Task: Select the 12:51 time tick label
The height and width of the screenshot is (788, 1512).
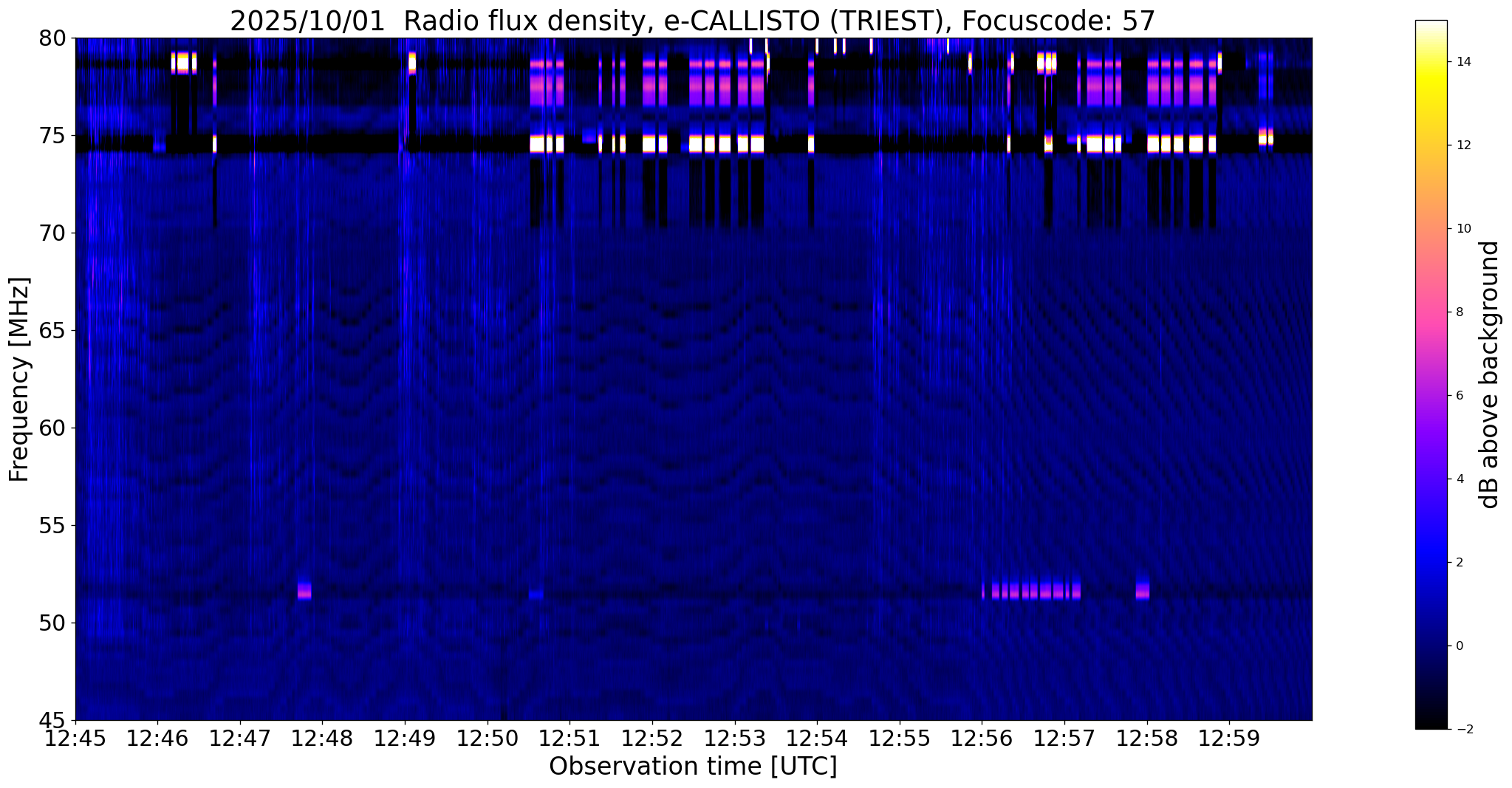Action: click(x=569, y=739)
